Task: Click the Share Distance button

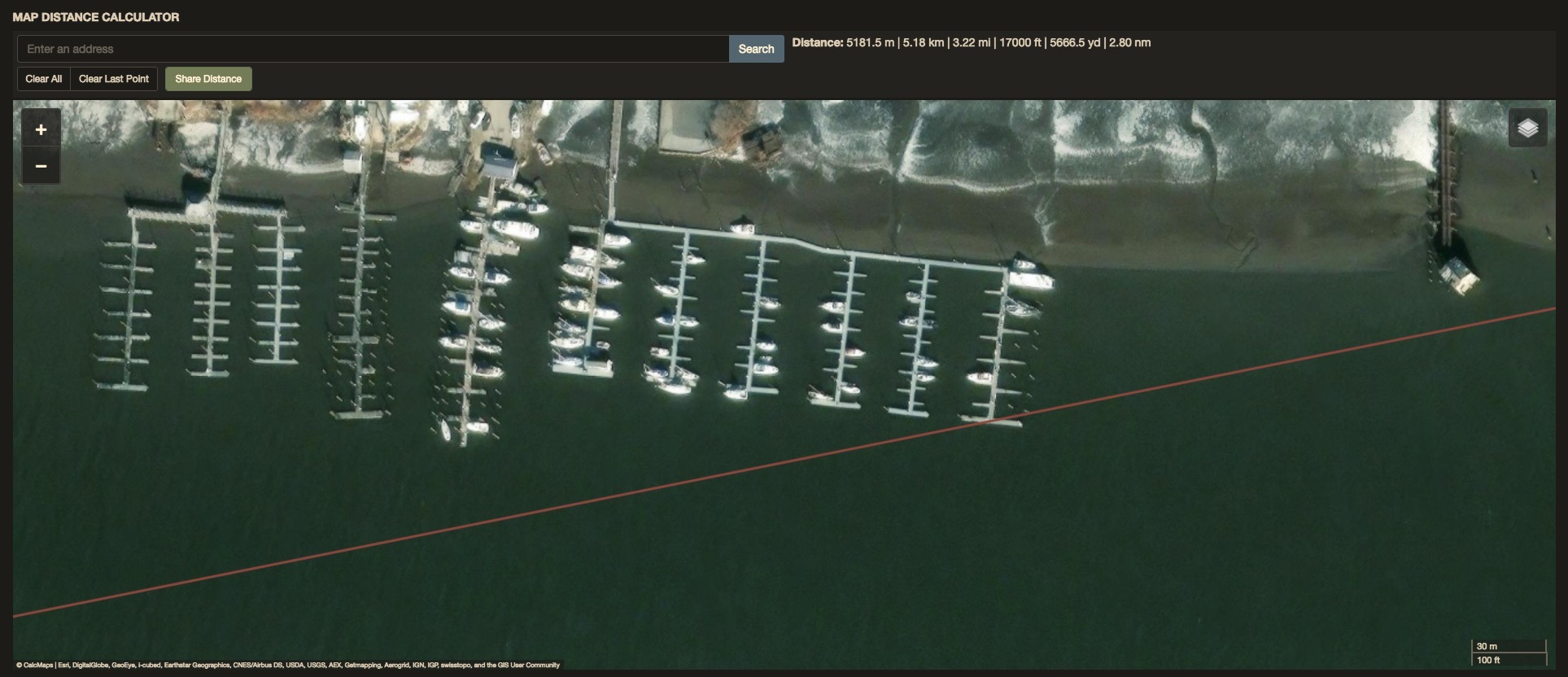Action: click(208, 79)
